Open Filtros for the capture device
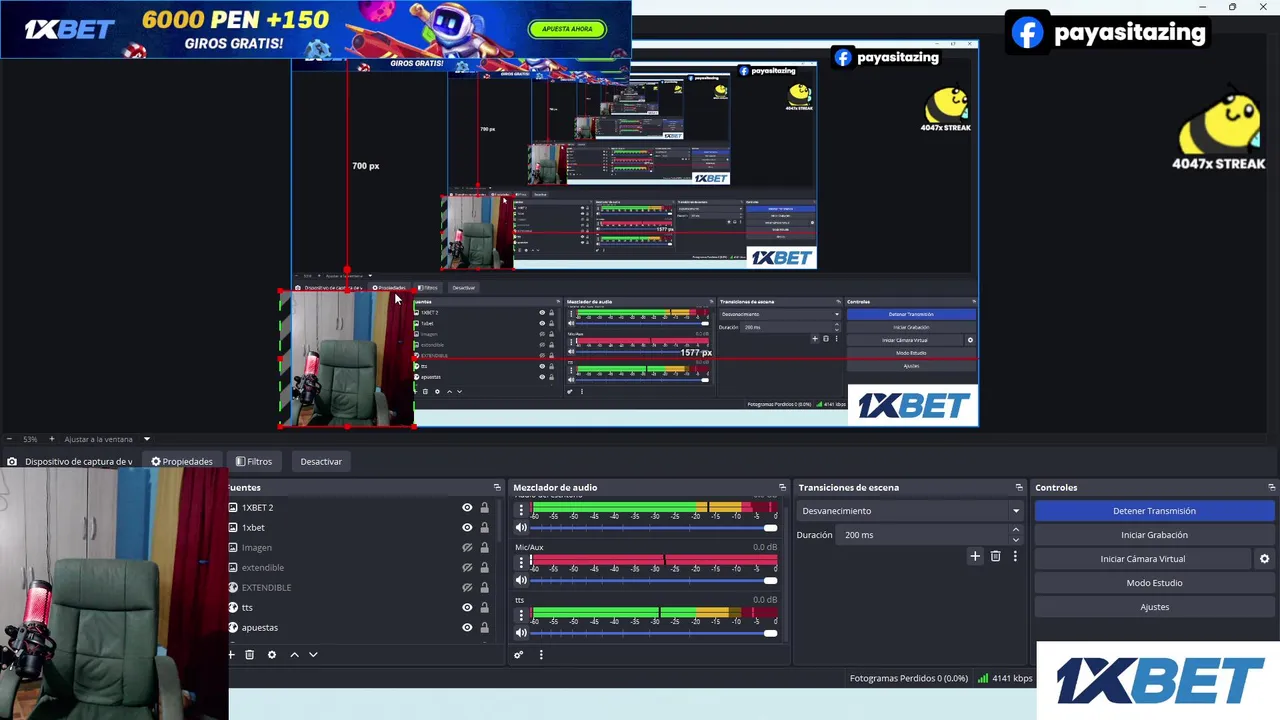 [254, 461]
